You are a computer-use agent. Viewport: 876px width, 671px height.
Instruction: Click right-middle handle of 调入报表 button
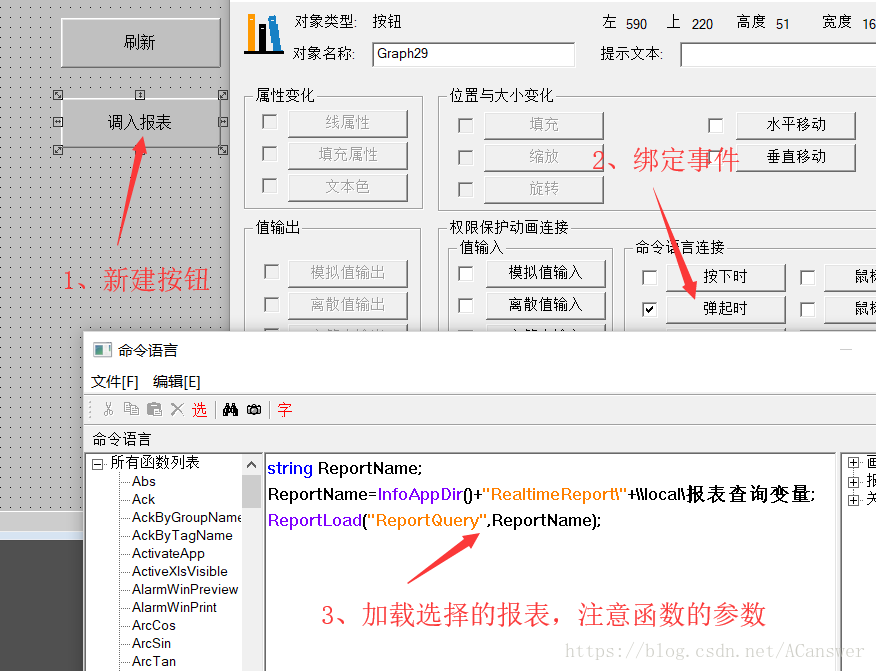pyautogui.click(x=223, y=122)
